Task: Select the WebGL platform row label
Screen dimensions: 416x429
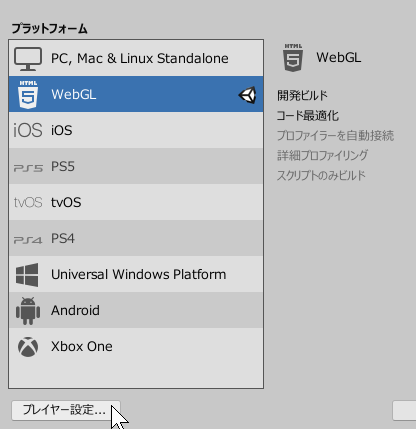Action: click(x=74, y=94)
